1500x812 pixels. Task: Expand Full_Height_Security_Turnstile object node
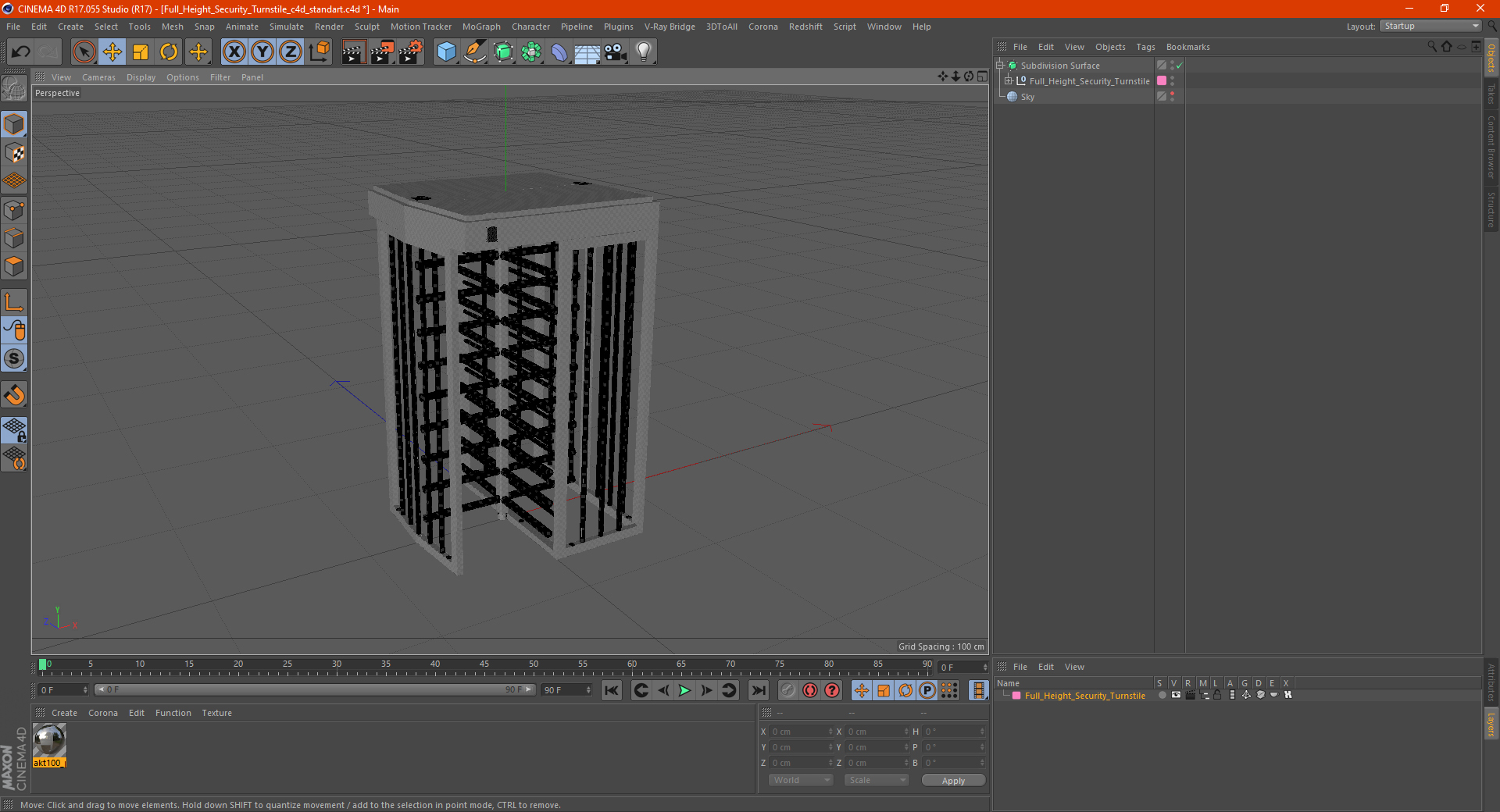(x=1008, y=81)
